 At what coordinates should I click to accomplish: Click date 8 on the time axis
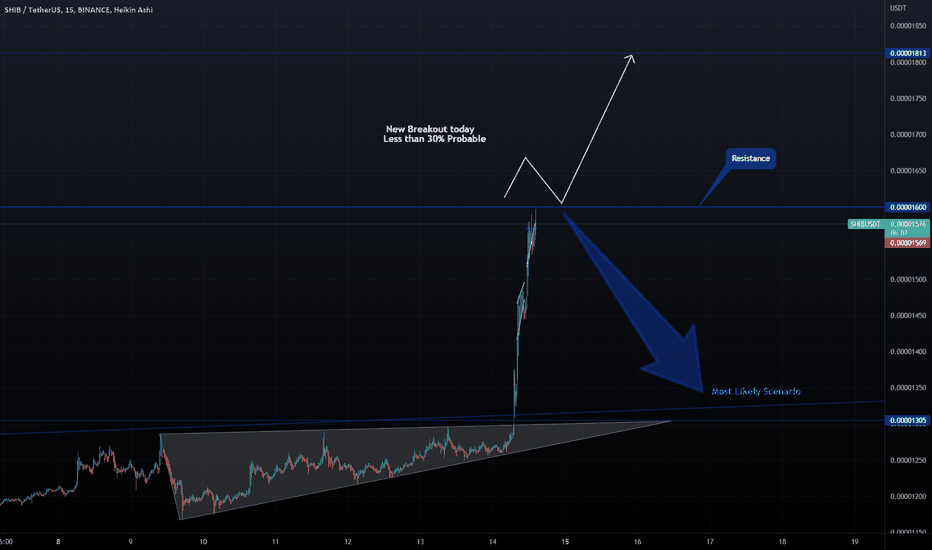tap(58, 542)
